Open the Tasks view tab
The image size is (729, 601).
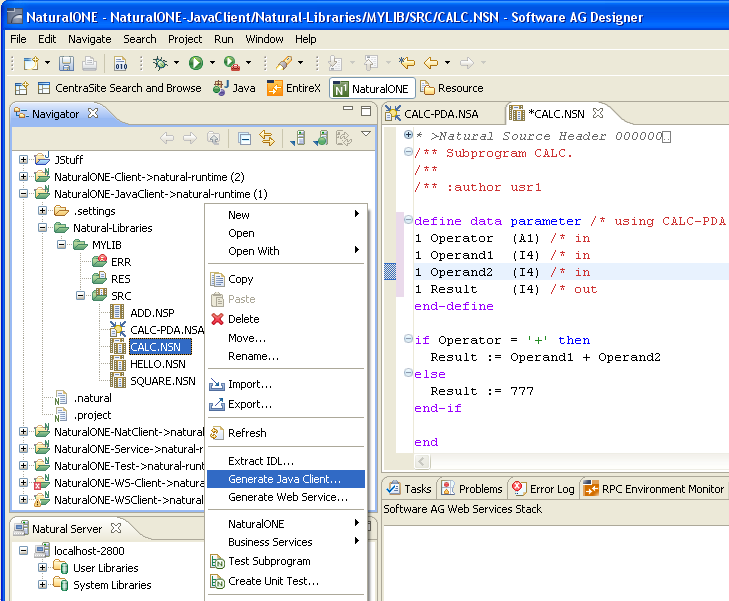tap(410, 489)
